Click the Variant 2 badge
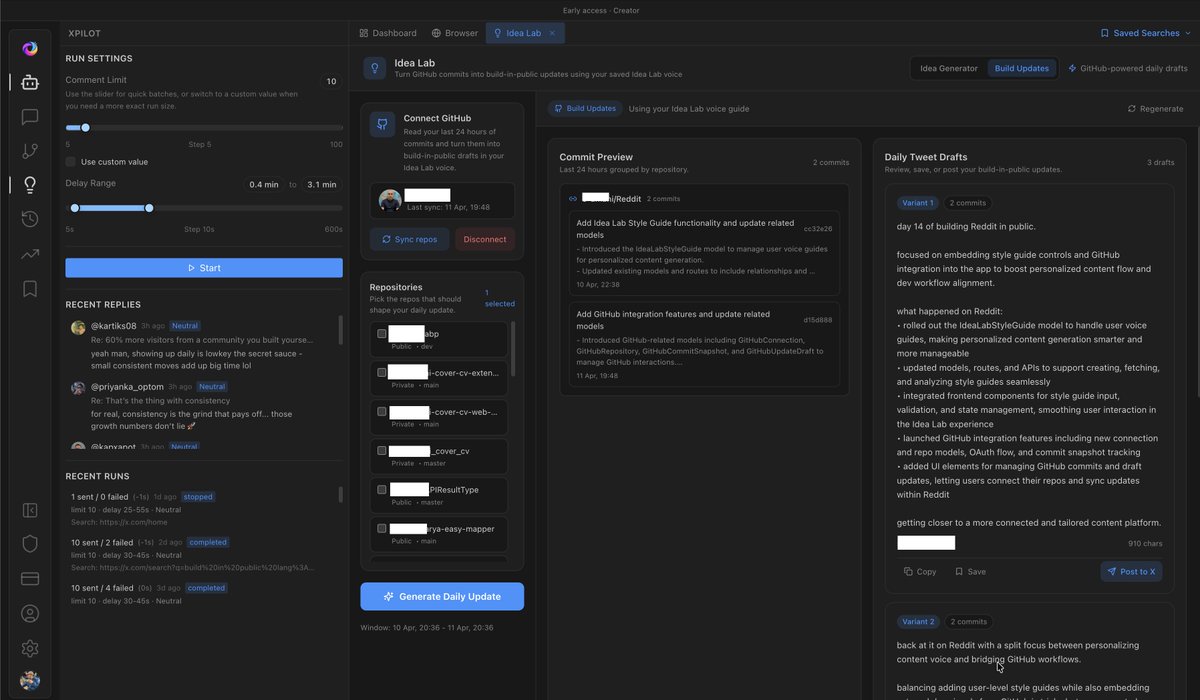The image size is (1200, 700). (917, 622)
